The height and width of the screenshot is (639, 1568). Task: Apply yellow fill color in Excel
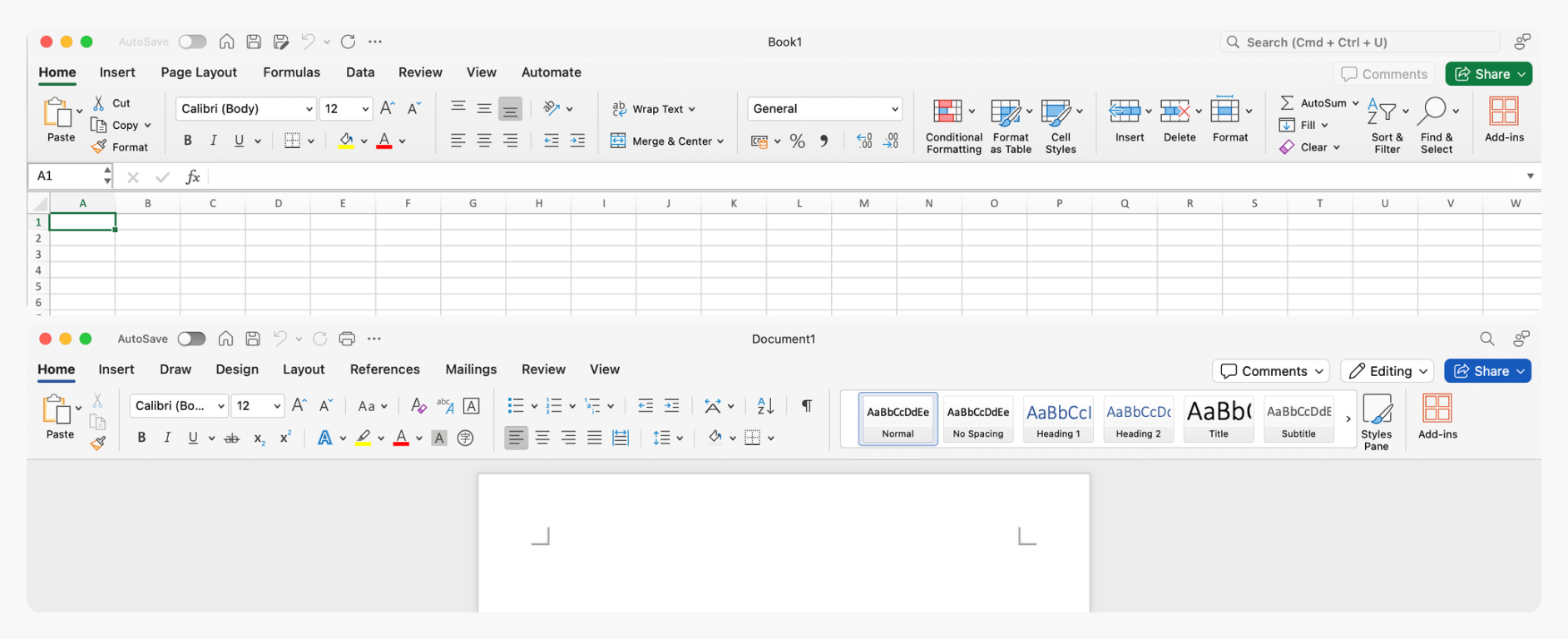click(346, 141)
